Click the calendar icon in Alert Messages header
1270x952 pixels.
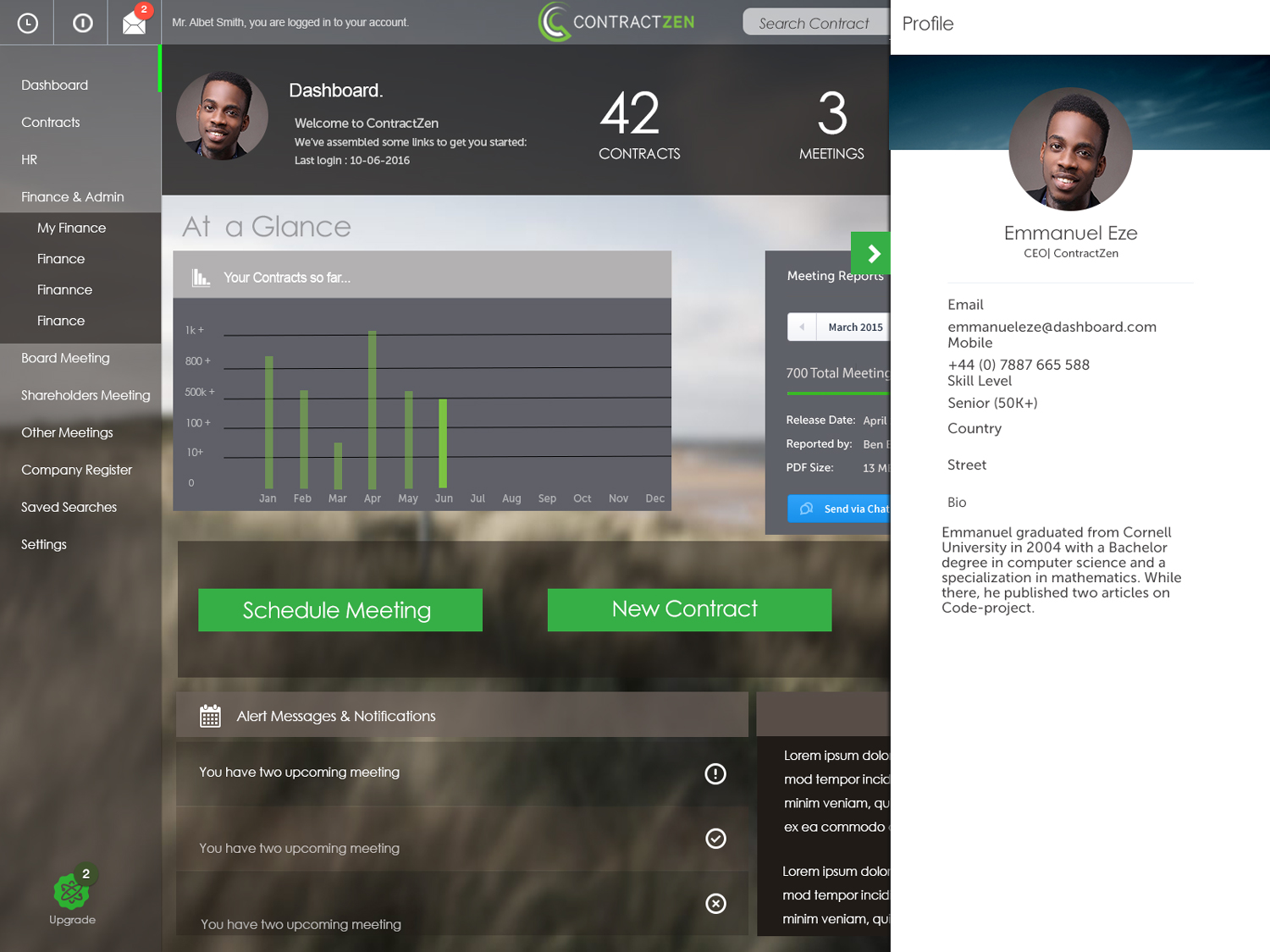(x=210, y=716)
